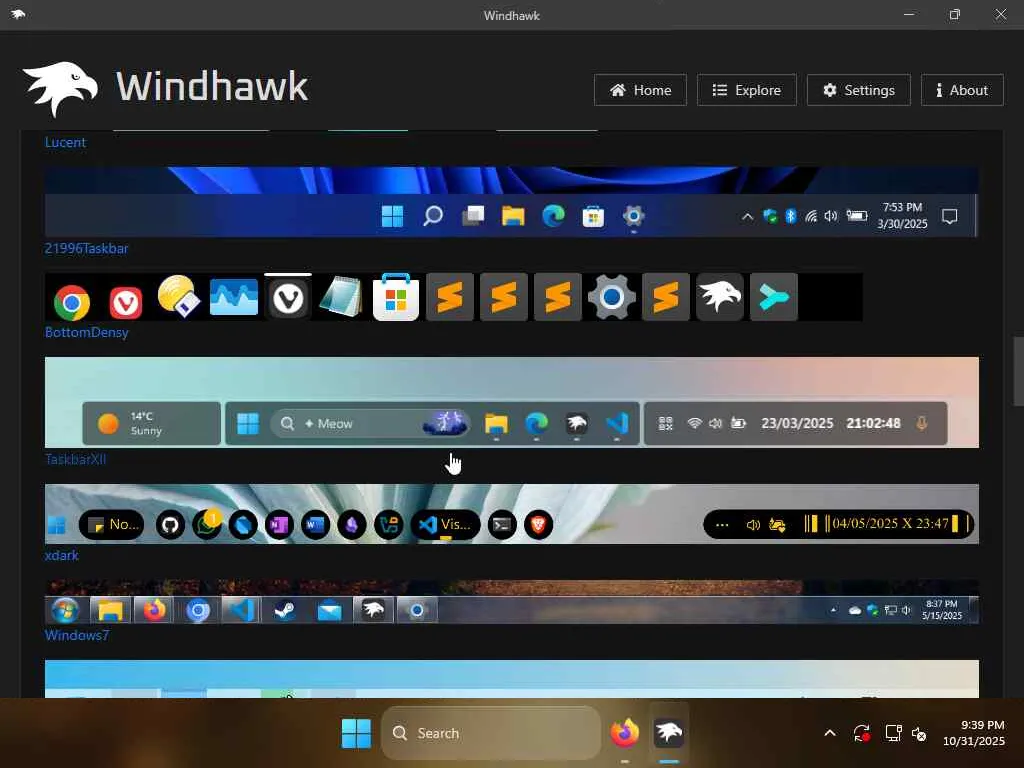The width and height of the screenshot is (1024, 768).
Task: Click the Windhawk eagle logo in header
Action: tap(60, 88)
